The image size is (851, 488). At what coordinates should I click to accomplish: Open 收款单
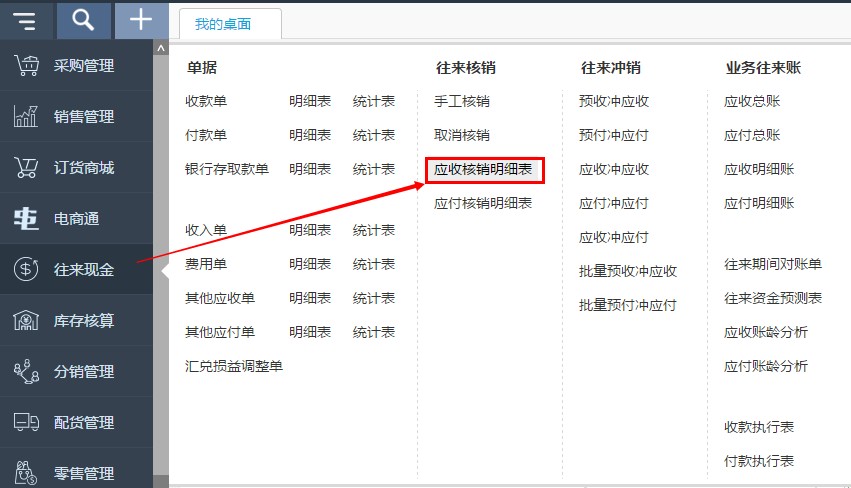(206, 102)
